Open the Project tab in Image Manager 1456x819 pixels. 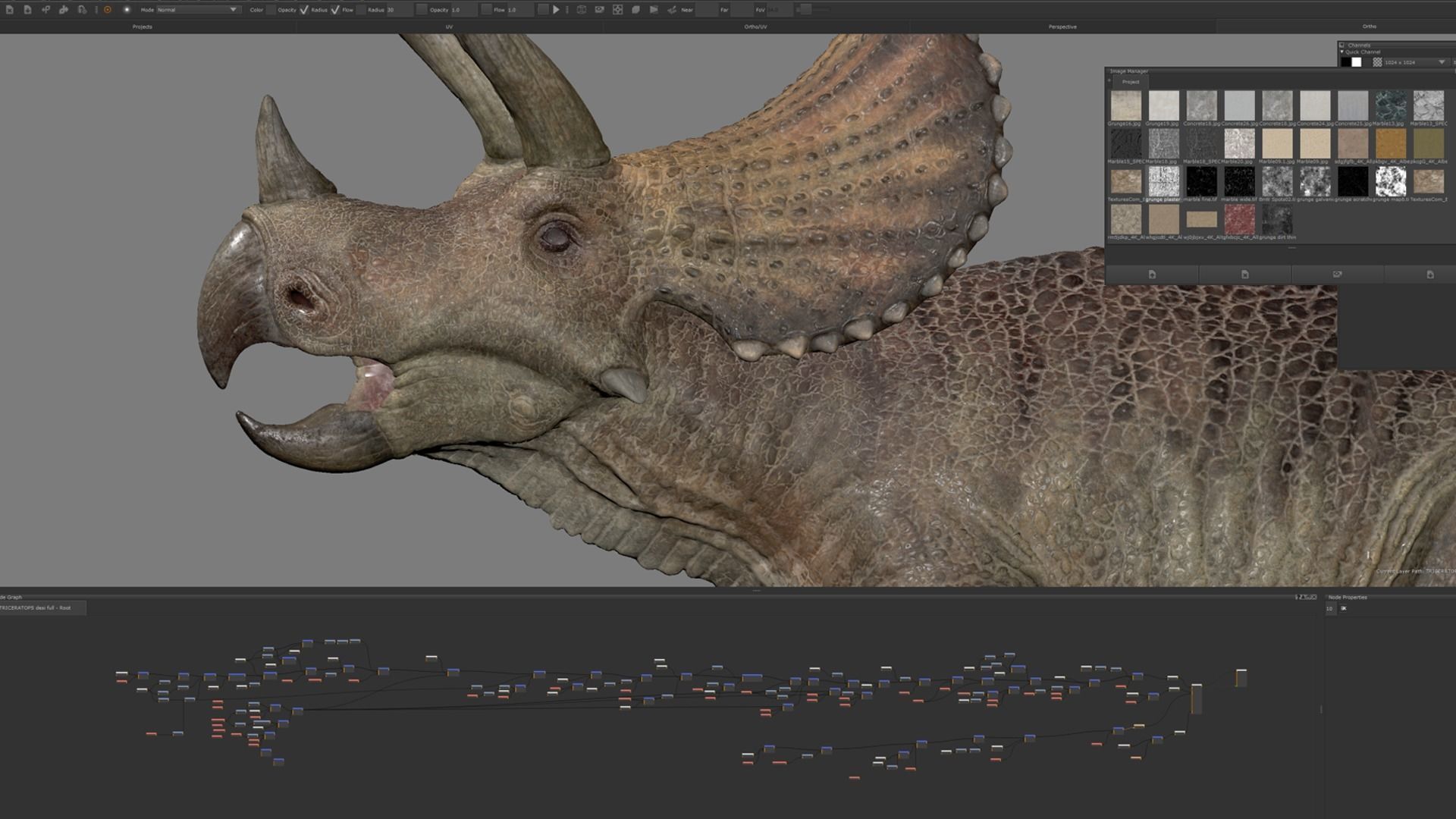(x=1131, y=82)
